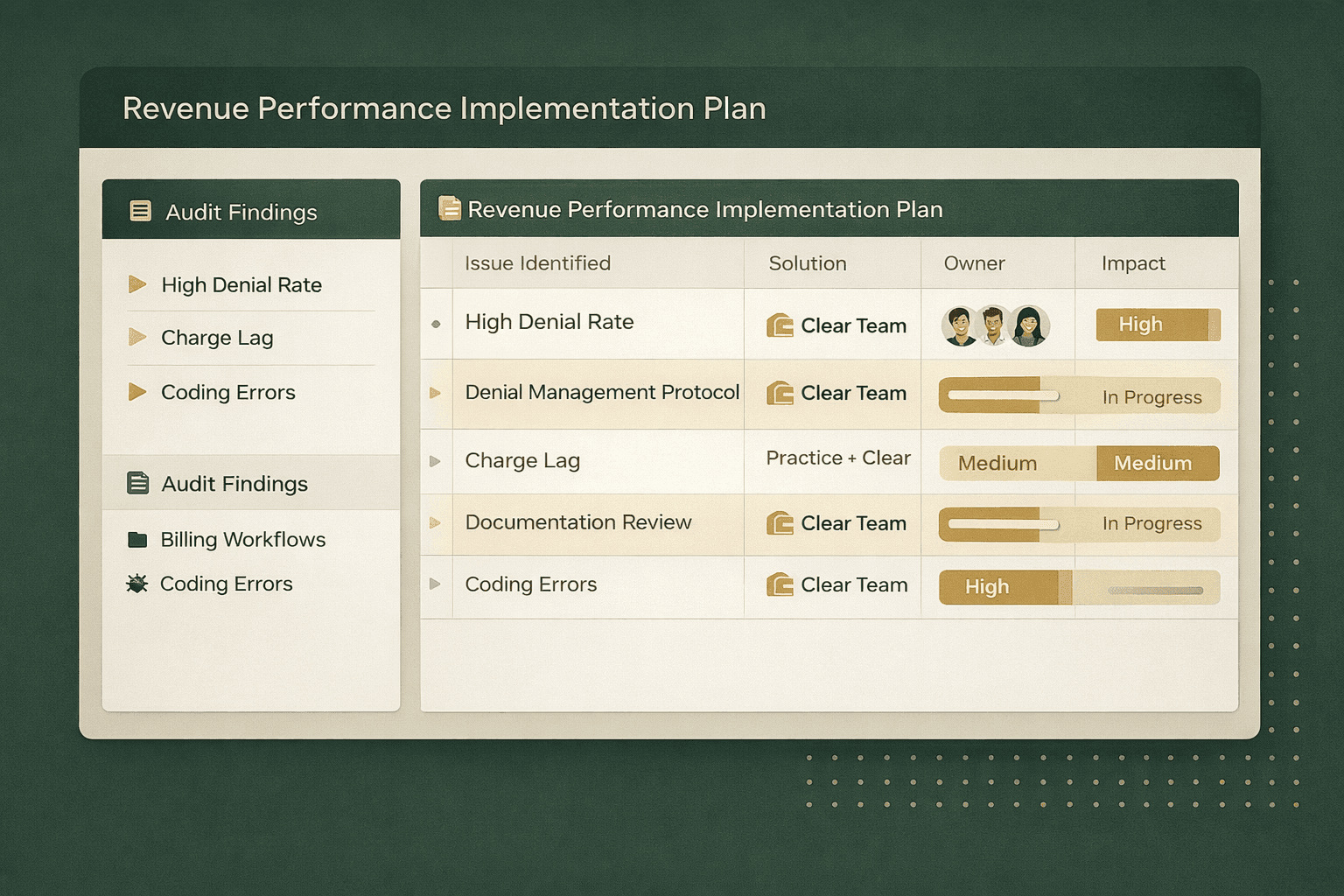1344x896 pixels.
Task: Click the Owner column header
Action: point(974,263)
